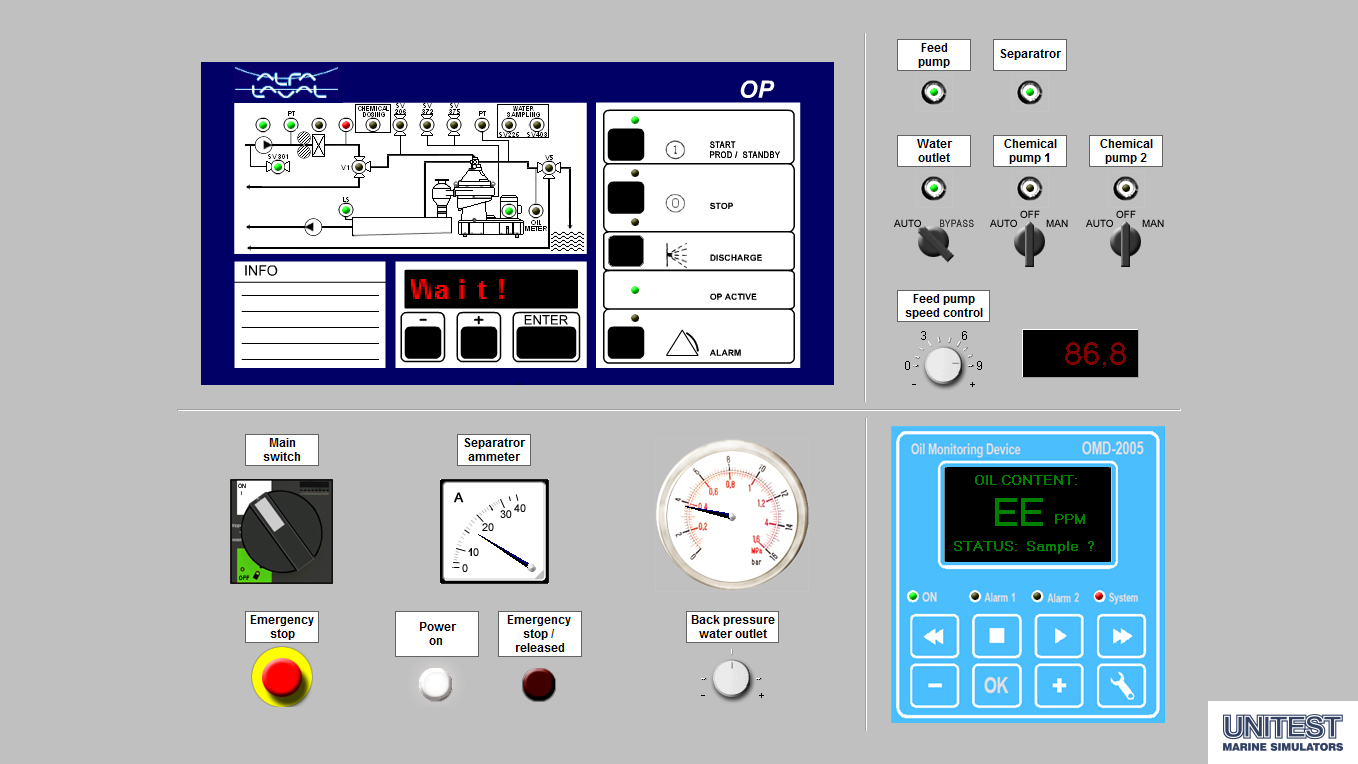Adjust the Feed pump speed control knob
The width and height of the screenshot is (1358, 764).
point(942,365)
